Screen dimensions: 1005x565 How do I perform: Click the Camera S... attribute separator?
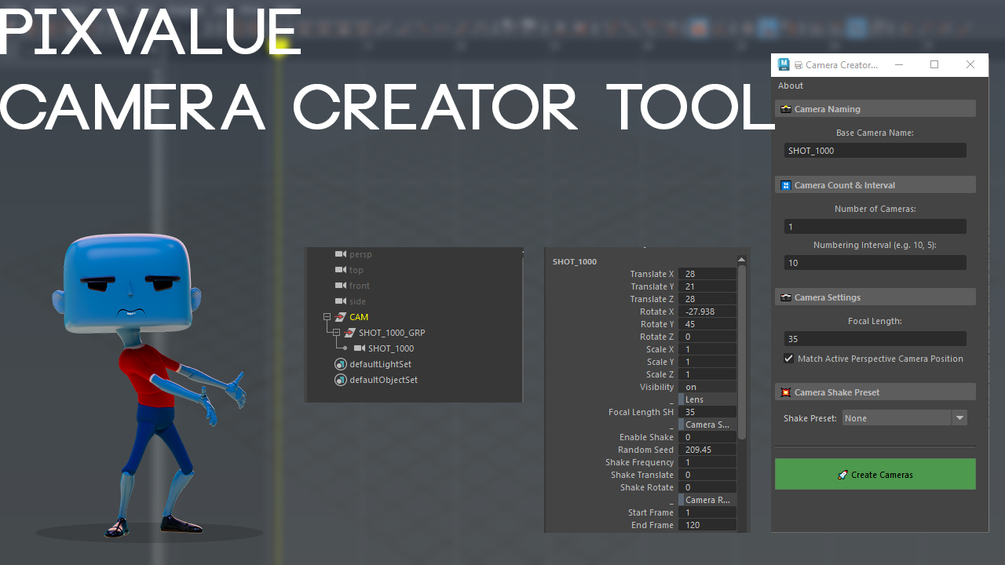[x=707, y=425]
